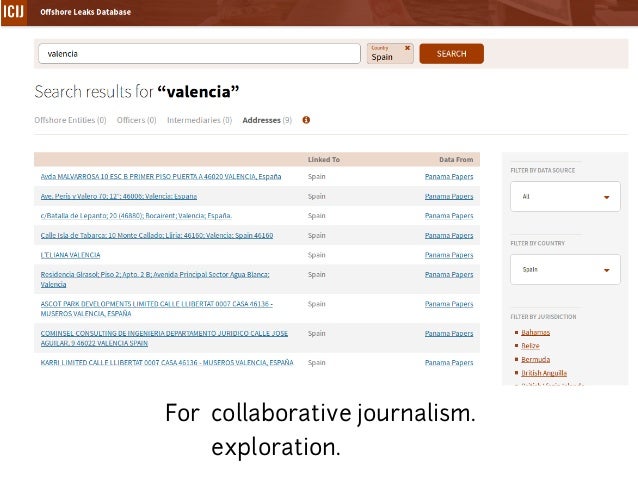Select the Addresses tab
This screenshot has width=638, height=479.
[x=266, y=120]
